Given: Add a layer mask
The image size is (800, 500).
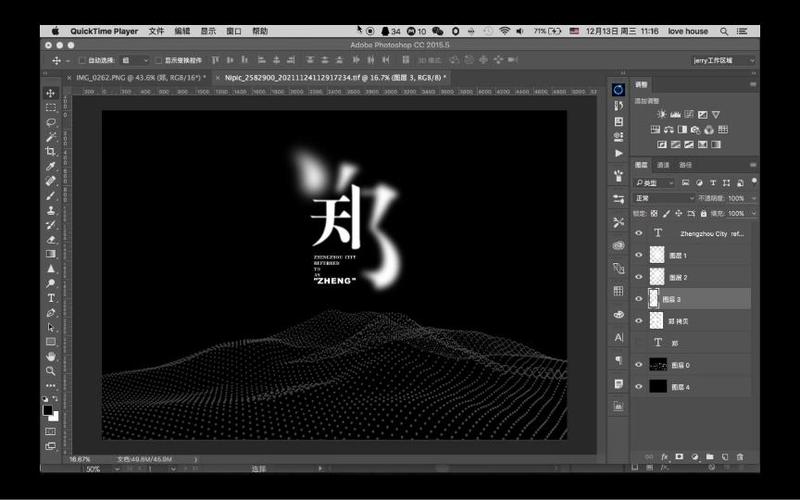Looking at the screenshot, I should [679, 457].
